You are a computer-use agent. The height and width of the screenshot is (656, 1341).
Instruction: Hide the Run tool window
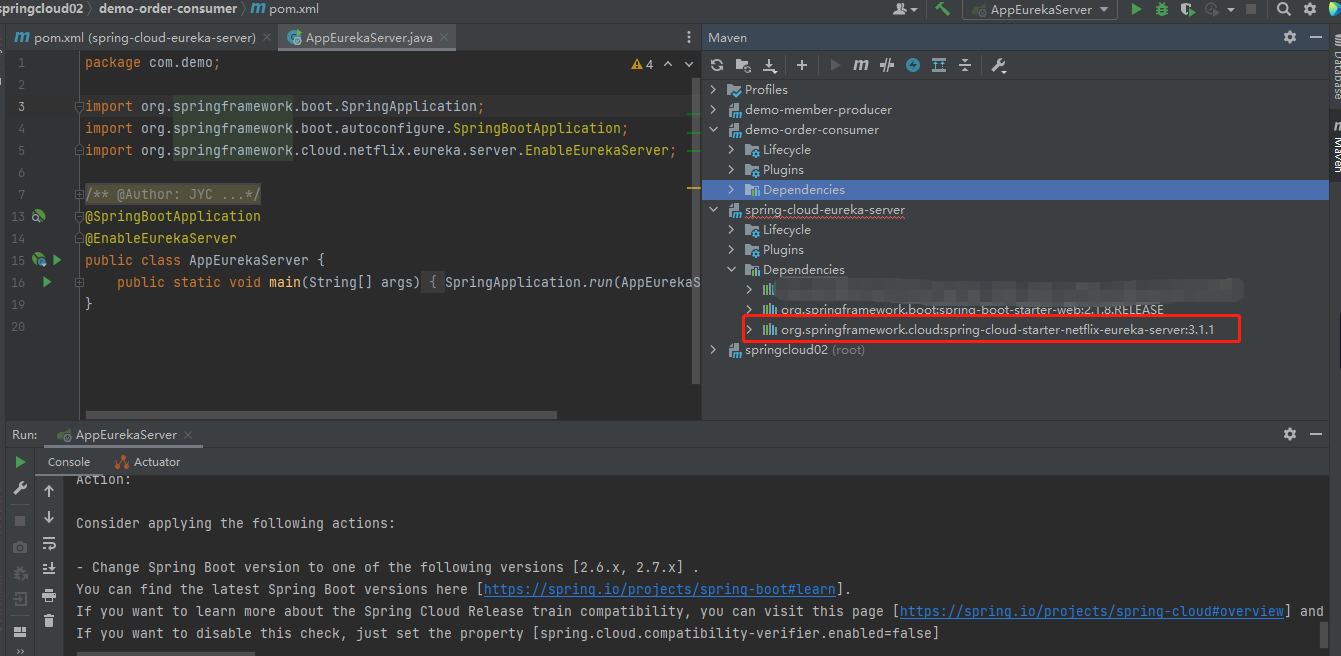click(1315, 434)
